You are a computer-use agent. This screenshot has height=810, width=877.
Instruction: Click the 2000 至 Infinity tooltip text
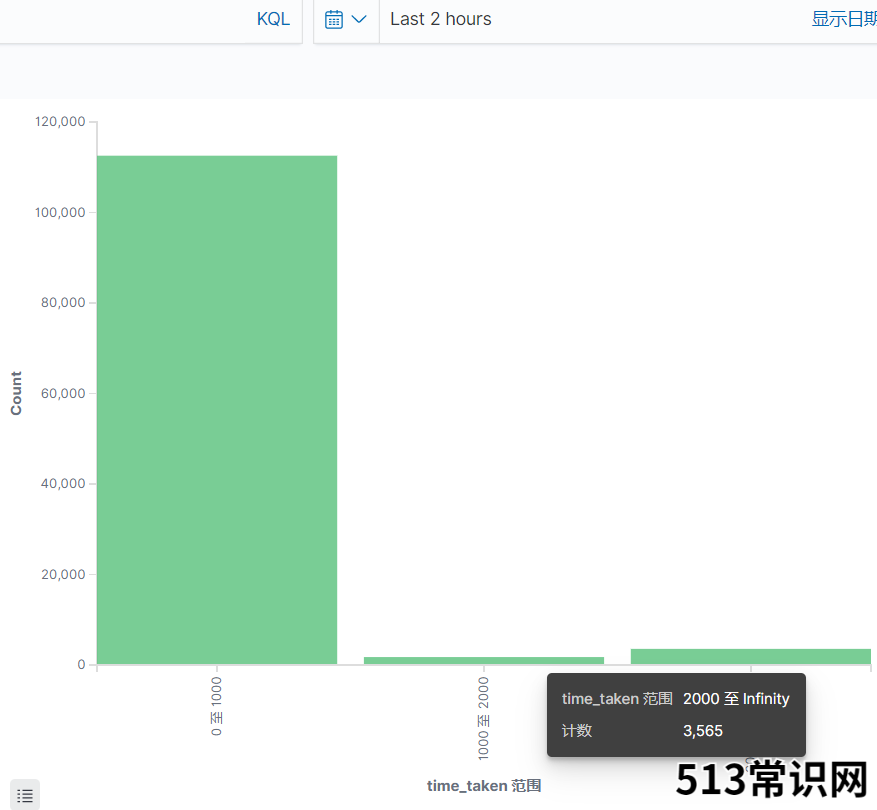click(x=736, y=699)
